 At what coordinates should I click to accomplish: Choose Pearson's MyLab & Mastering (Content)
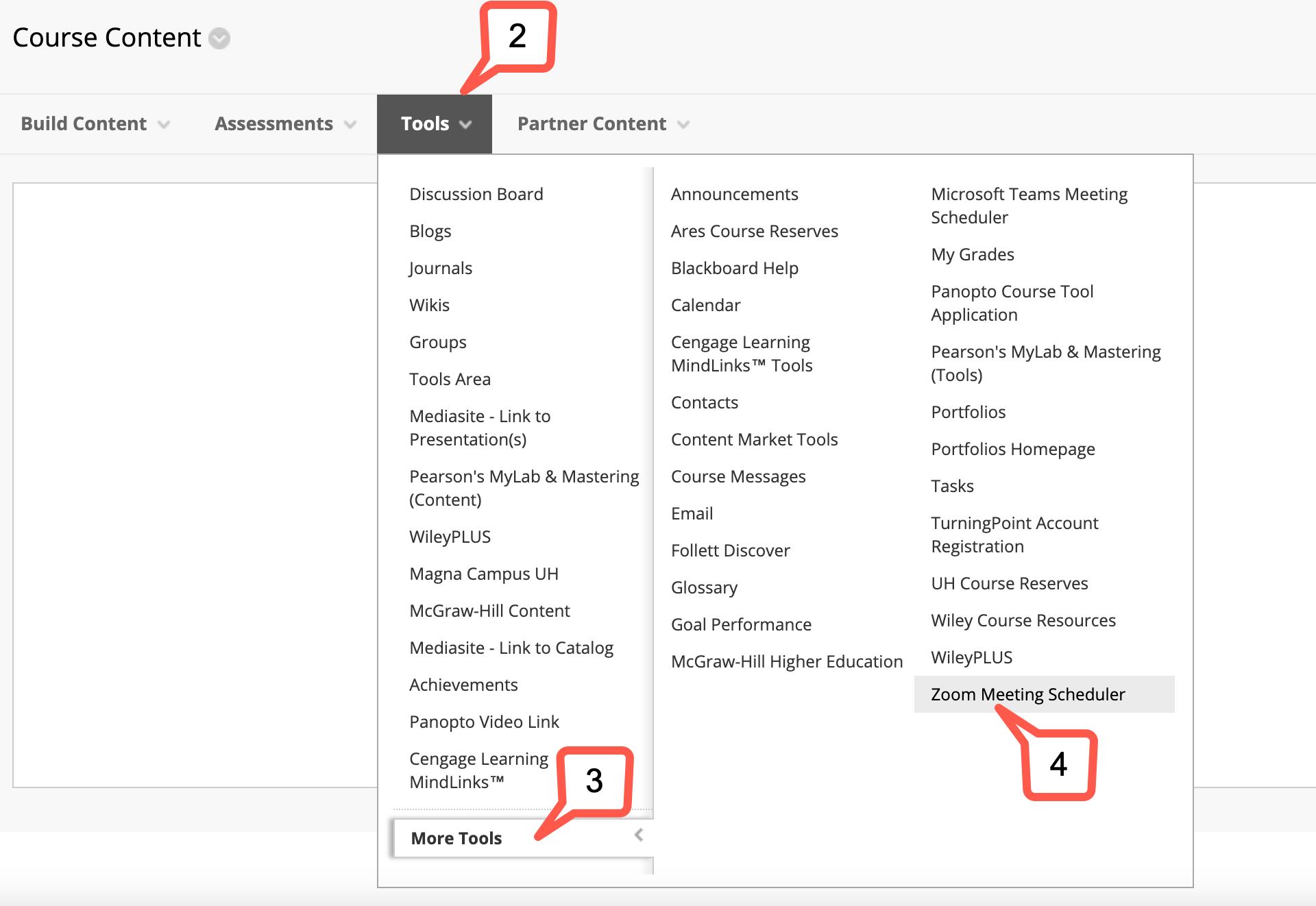(x=524, y=488)
